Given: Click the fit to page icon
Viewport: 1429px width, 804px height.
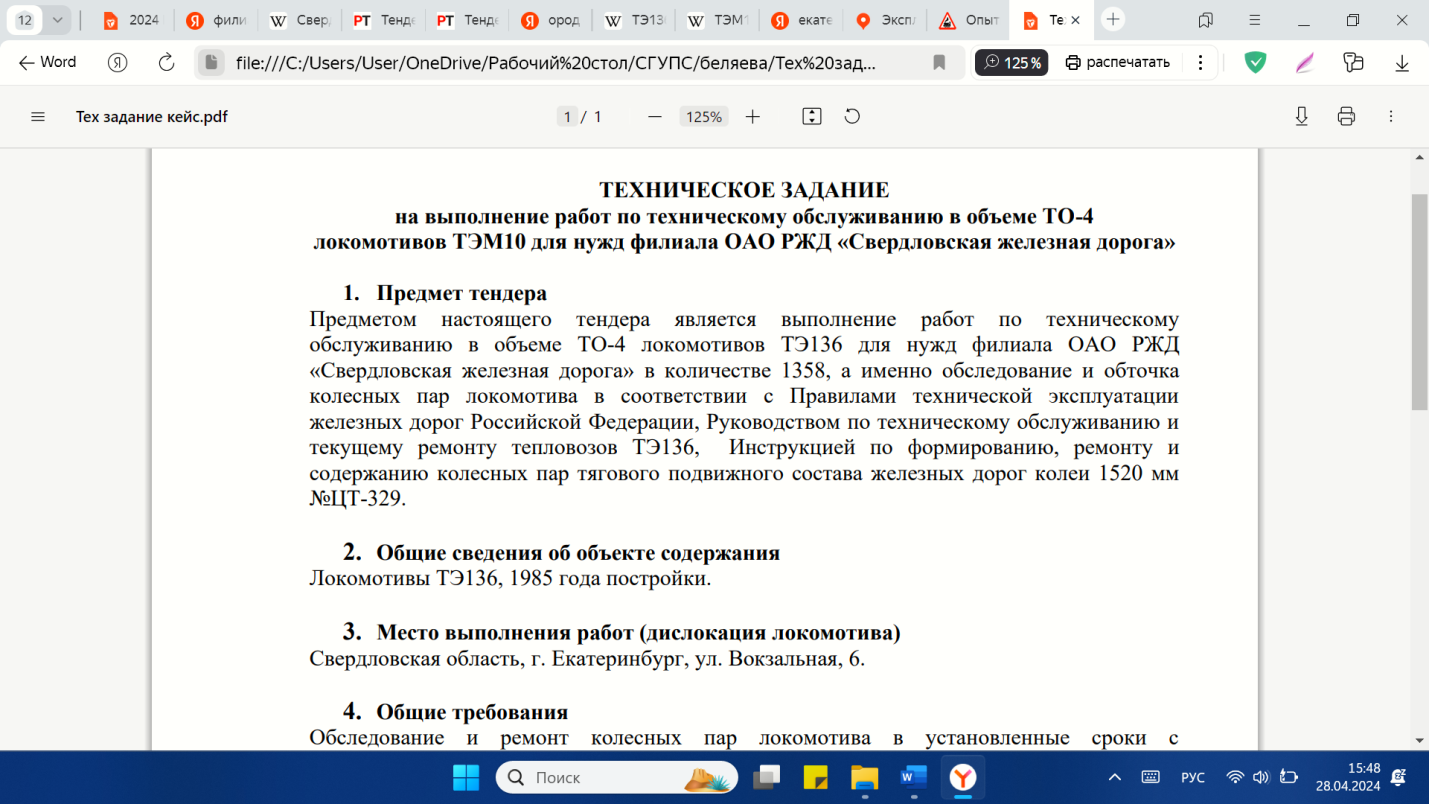Looking at the screenshot, I should pyautogui.click(x=812, y=117).
